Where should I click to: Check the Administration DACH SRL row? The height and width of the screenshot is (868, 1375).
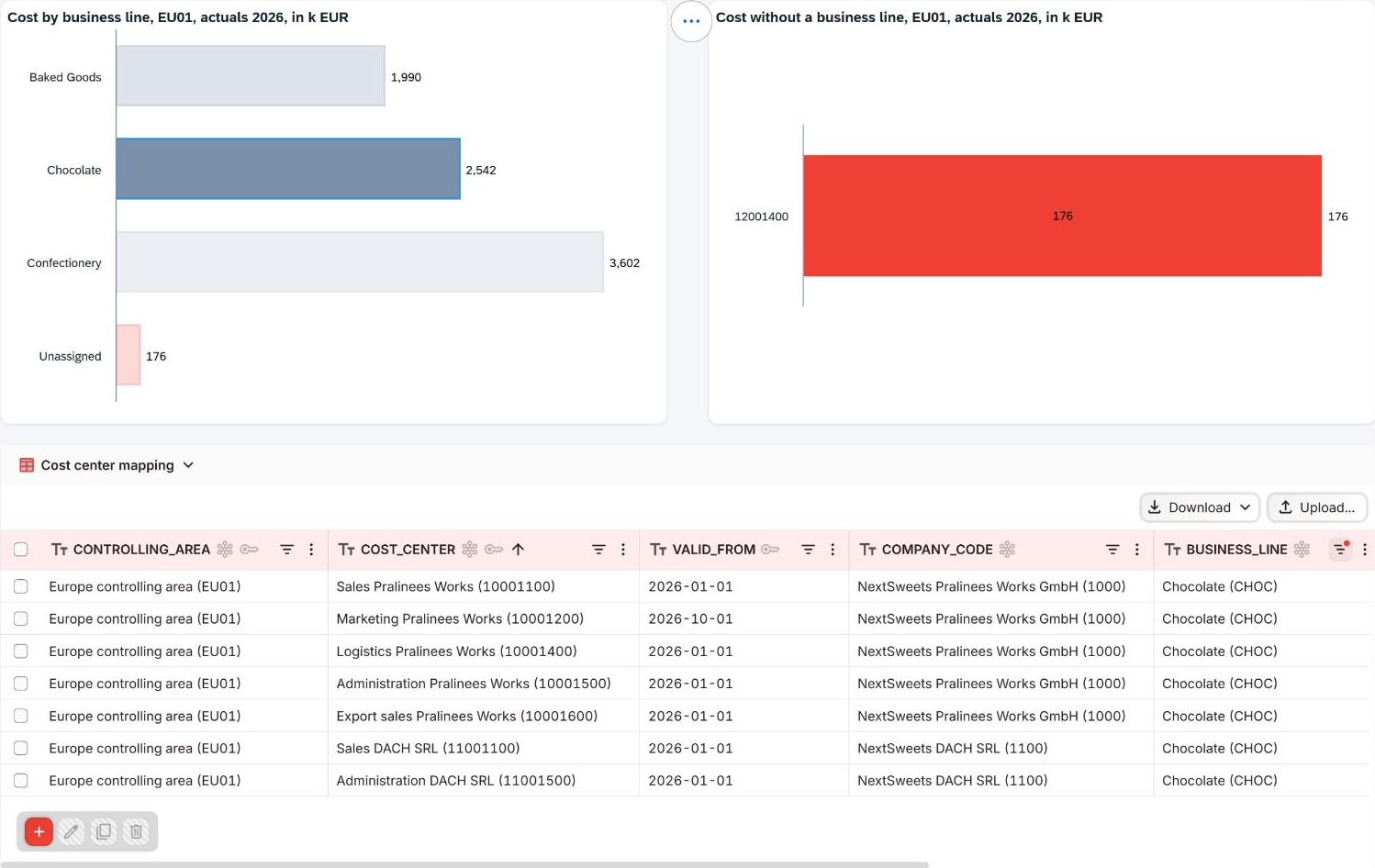pyautogui.click(x=20, y=781)
